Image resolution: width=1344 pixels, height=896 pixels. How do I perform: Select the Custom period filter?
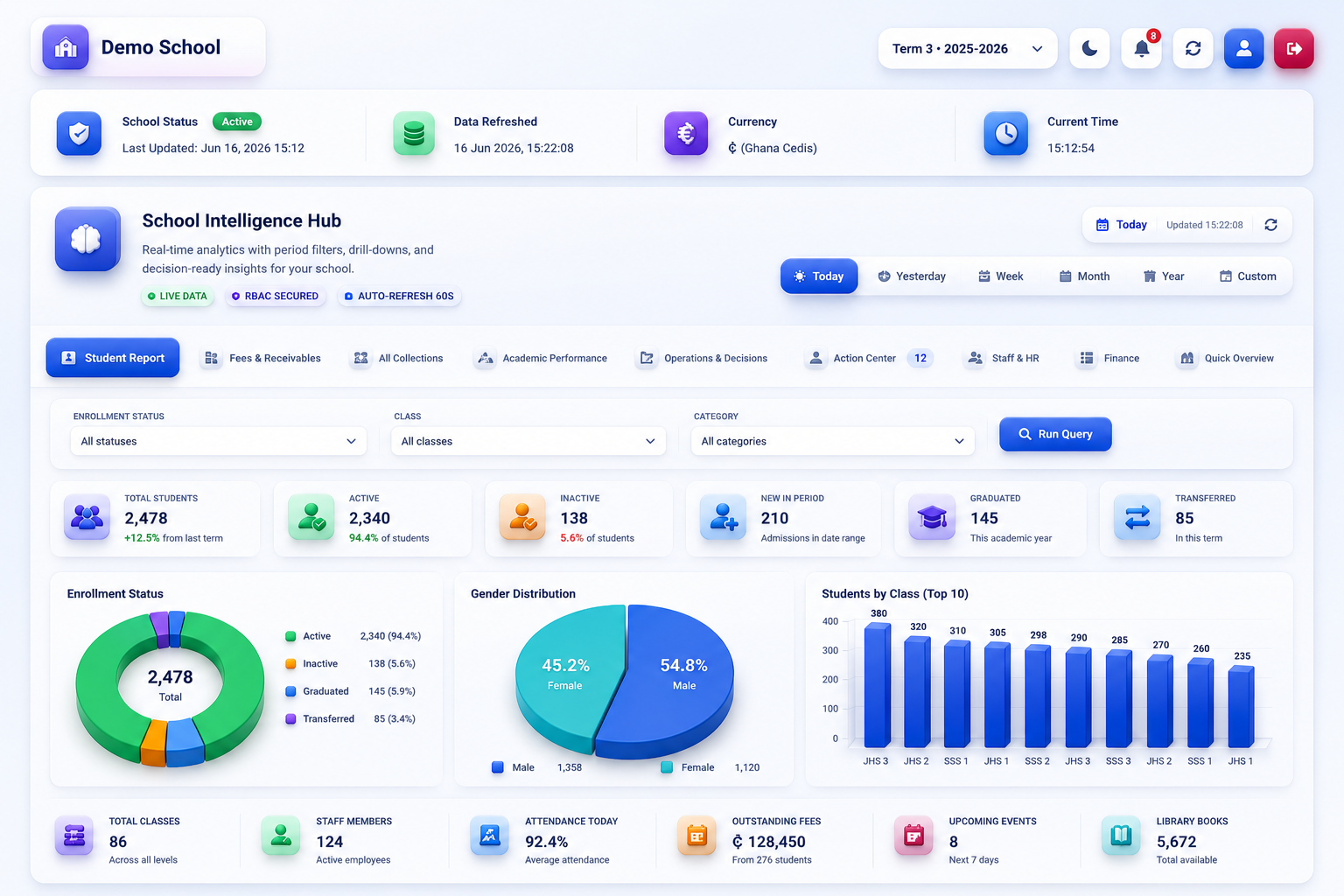1249,276
